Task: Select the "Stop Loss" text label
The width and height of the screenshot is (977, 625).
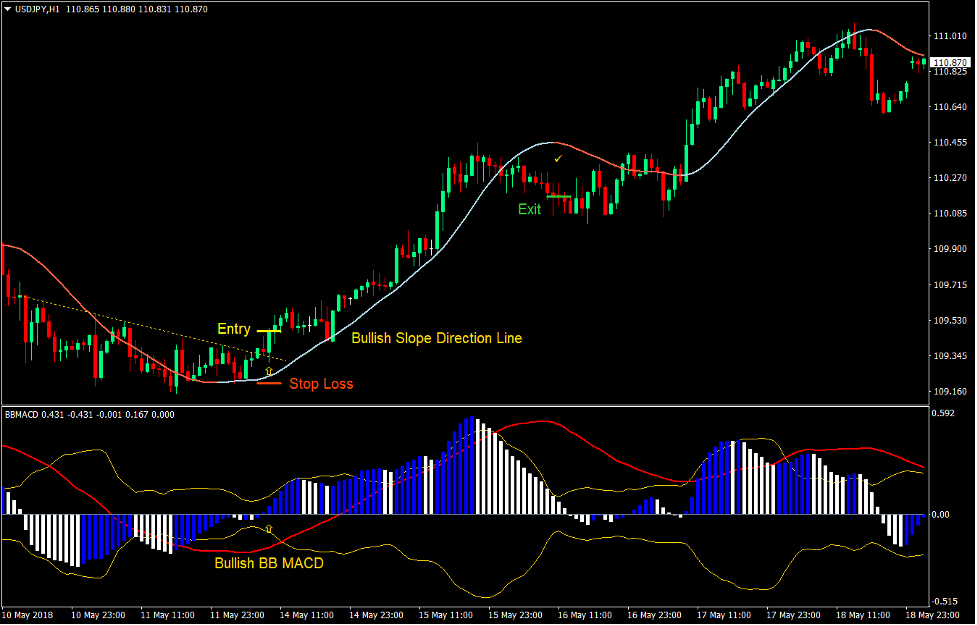Action: 321,383
